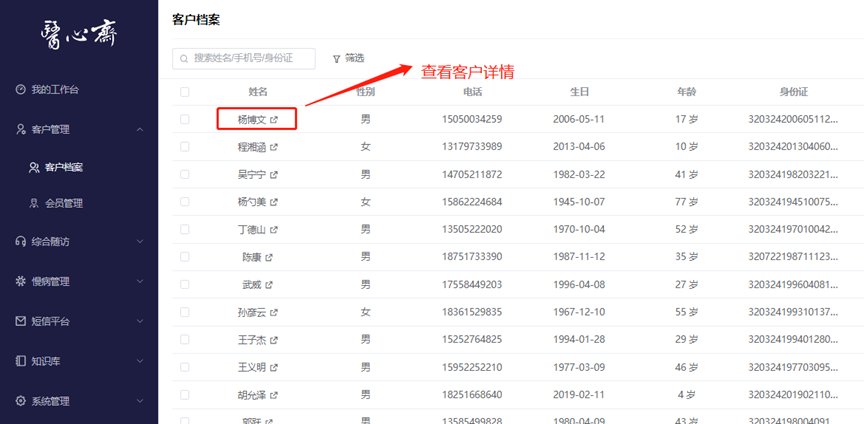This screenshot has height=424, width=864.
Task: Click the 医心斋 logo
Action: click(x=79, y=36)
